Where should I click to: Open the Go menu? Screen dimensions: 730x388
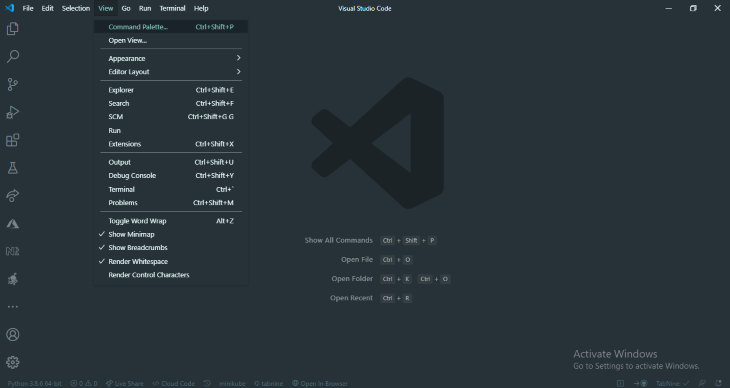[126, 8]
